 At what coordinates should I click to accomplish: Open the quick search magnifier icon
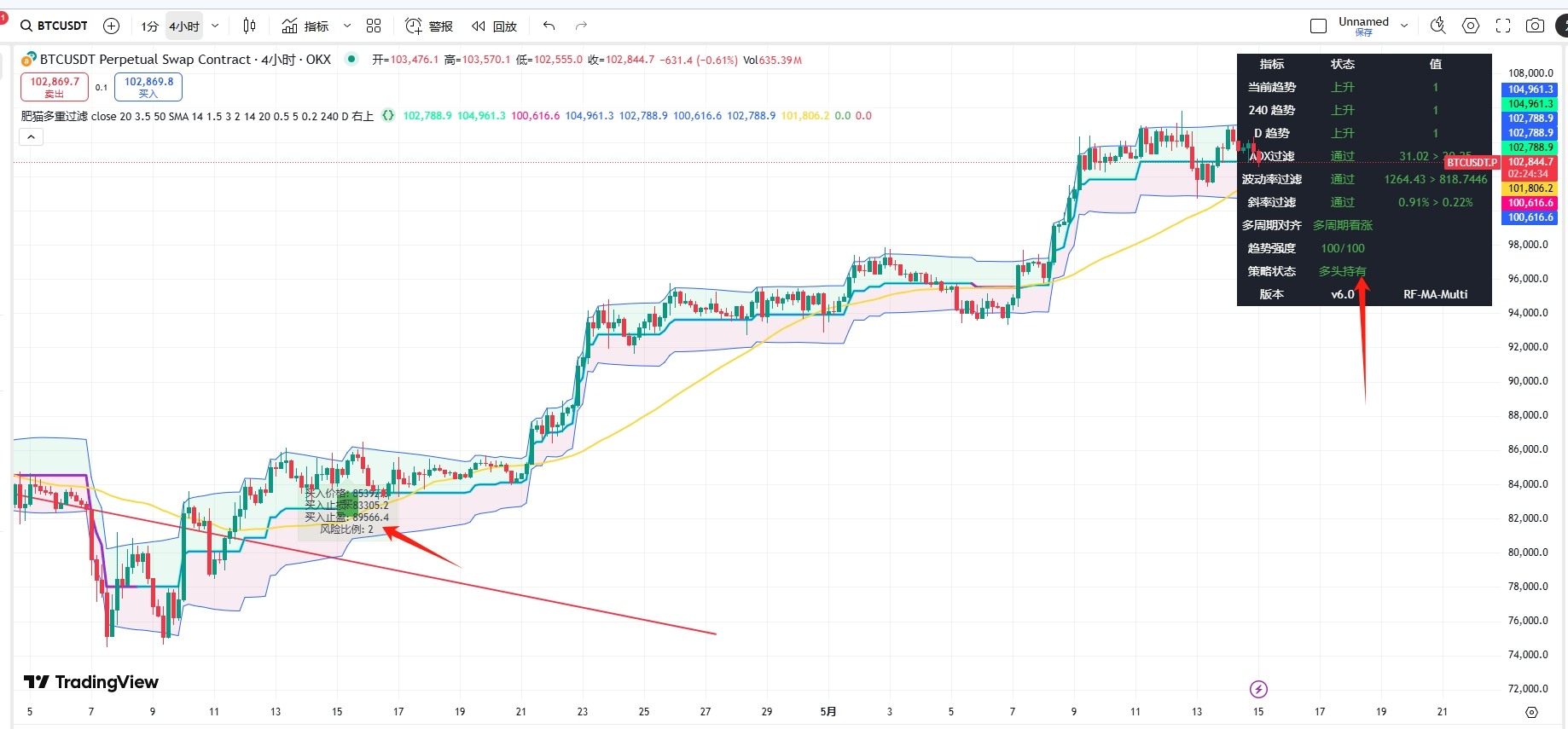pyautogui.click(x=1438, y=26)
